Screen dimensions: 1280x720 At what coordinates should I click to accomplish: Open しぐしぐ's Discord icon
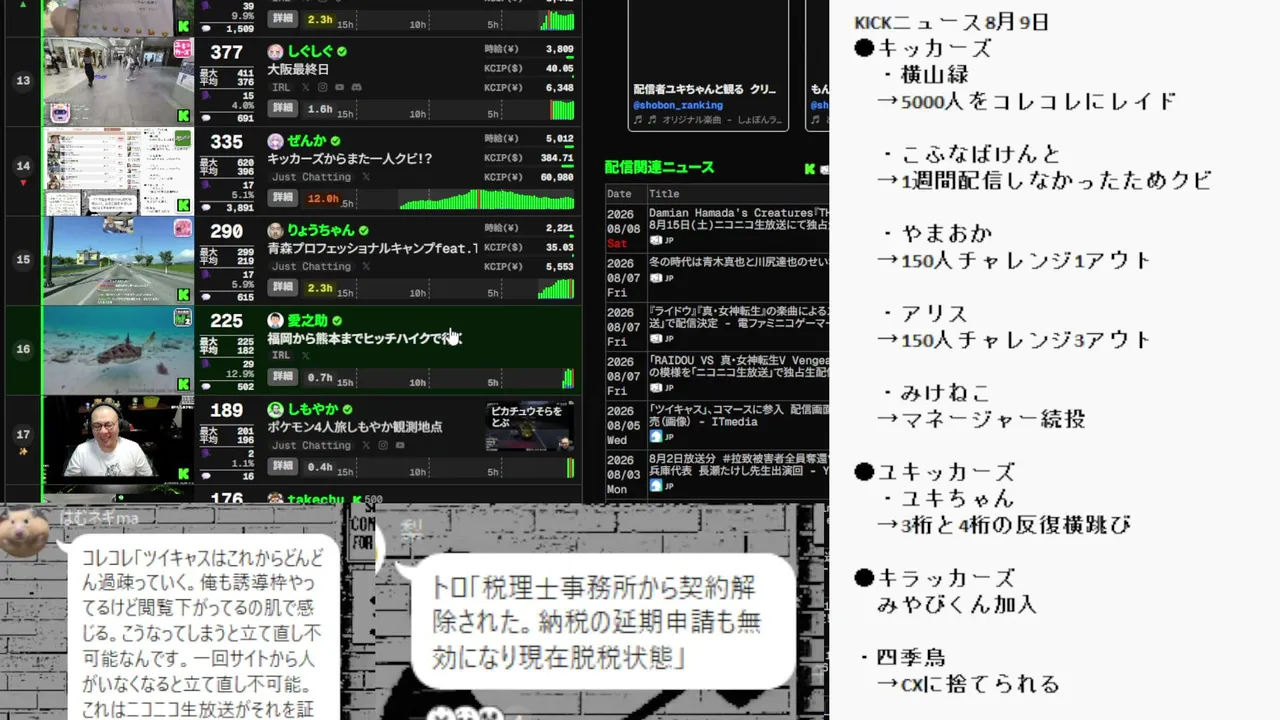[357, 88]
